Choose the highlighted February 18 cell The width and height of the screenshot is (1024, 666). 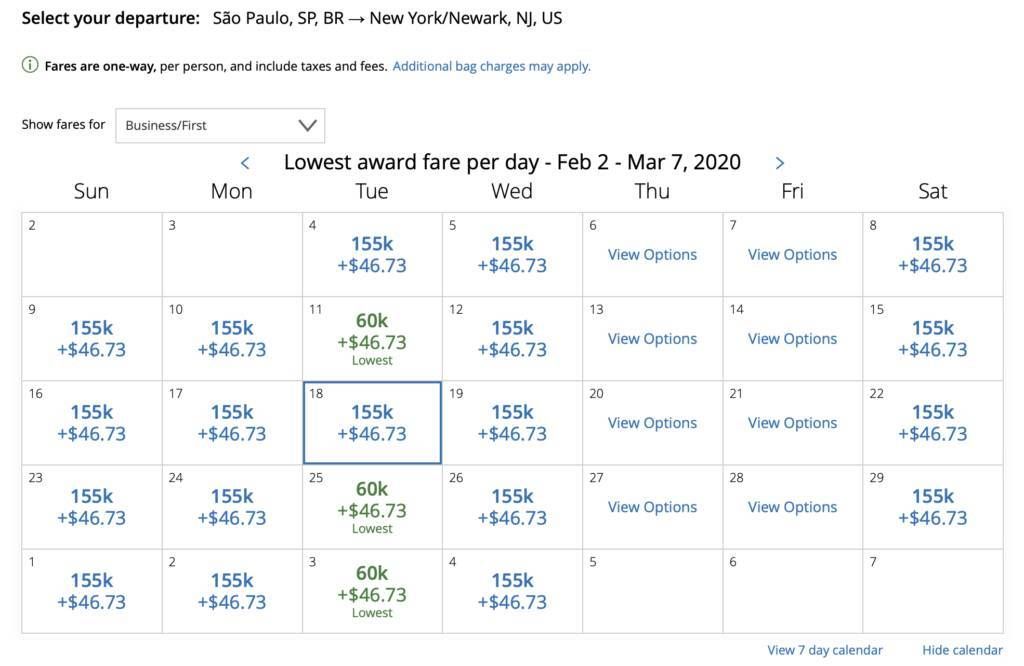372,423
